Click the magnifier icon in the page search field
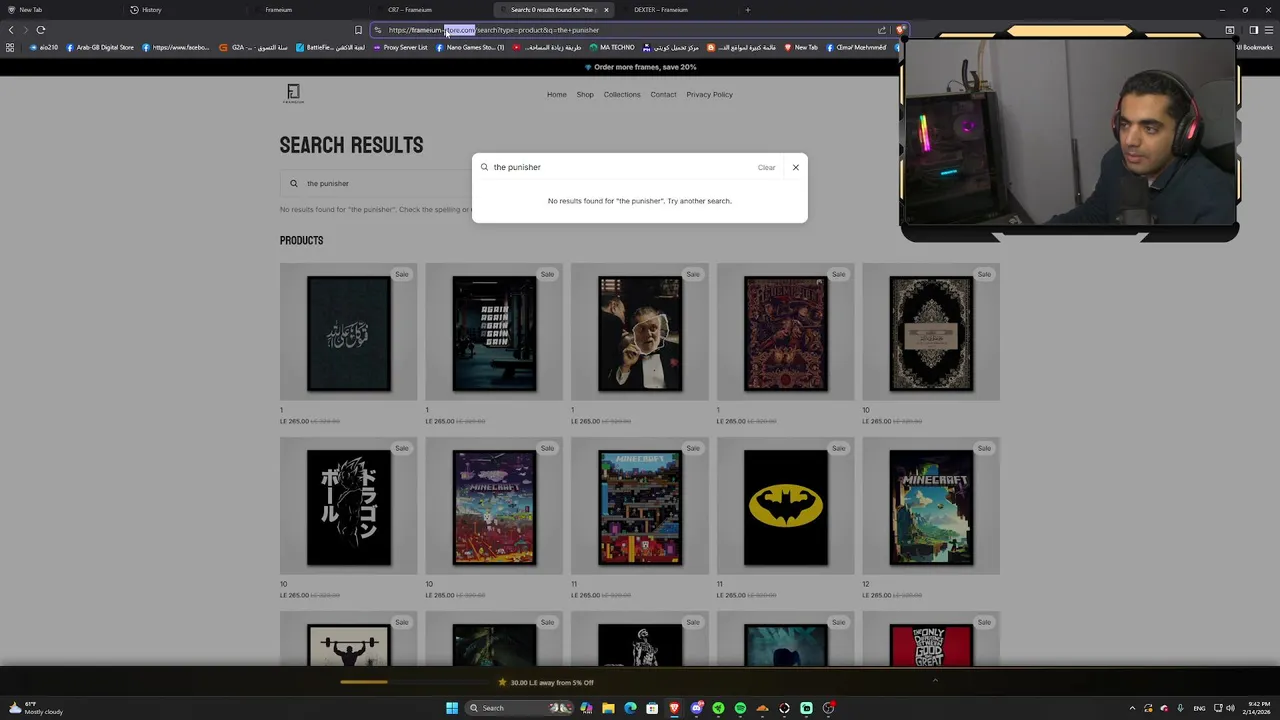The width and height of the screenshot is (1280, 720). click(294, 183)
